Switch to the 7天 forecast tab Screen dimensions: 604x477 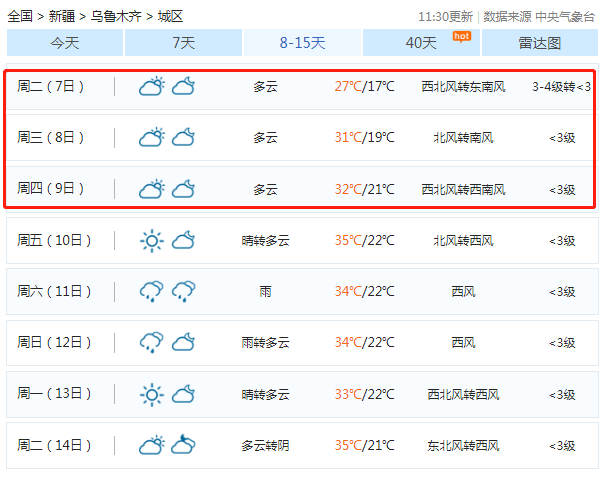coord(183,42)
